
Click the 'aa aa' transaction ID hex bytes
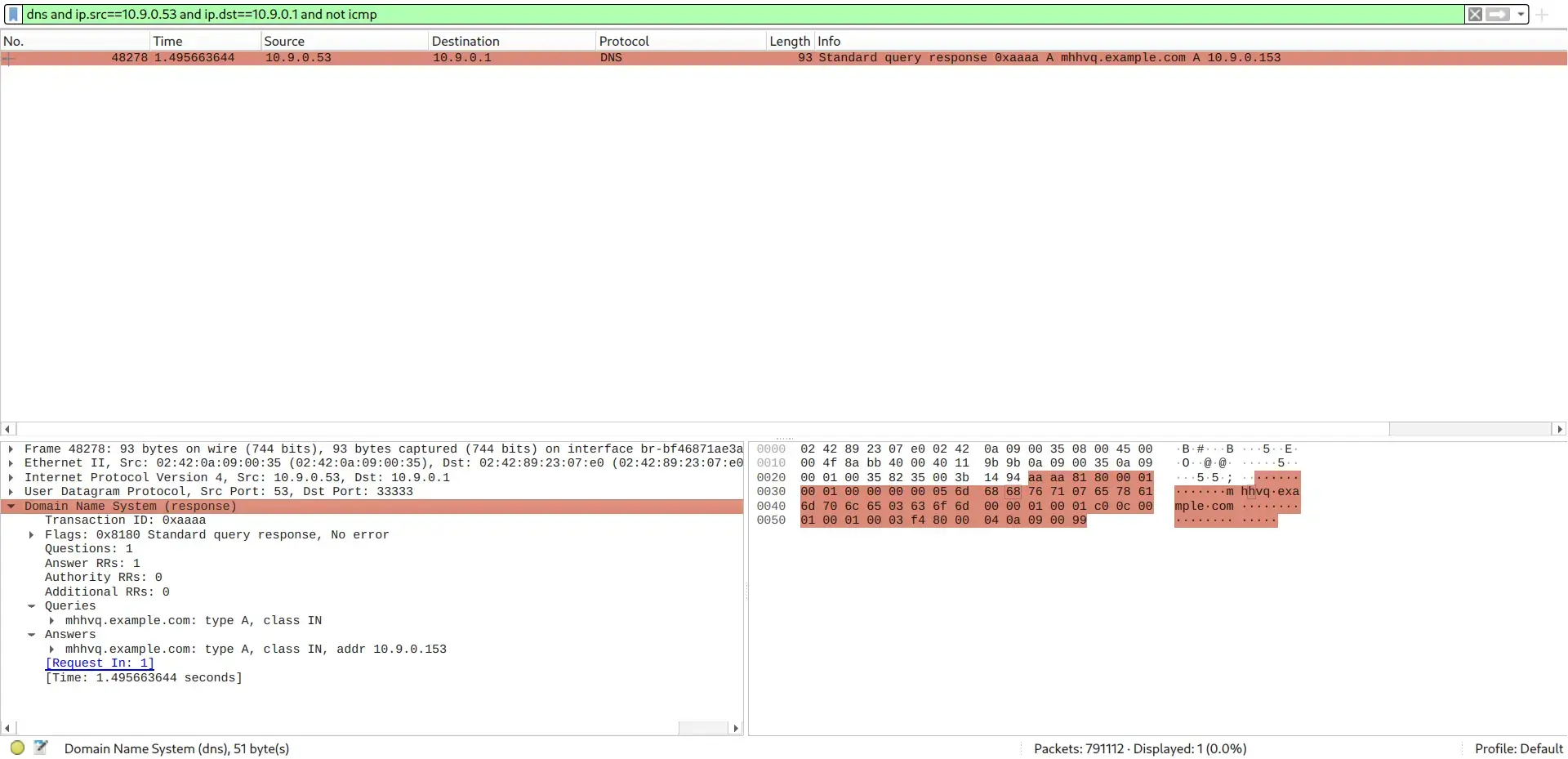click(x=1046, y=478)
